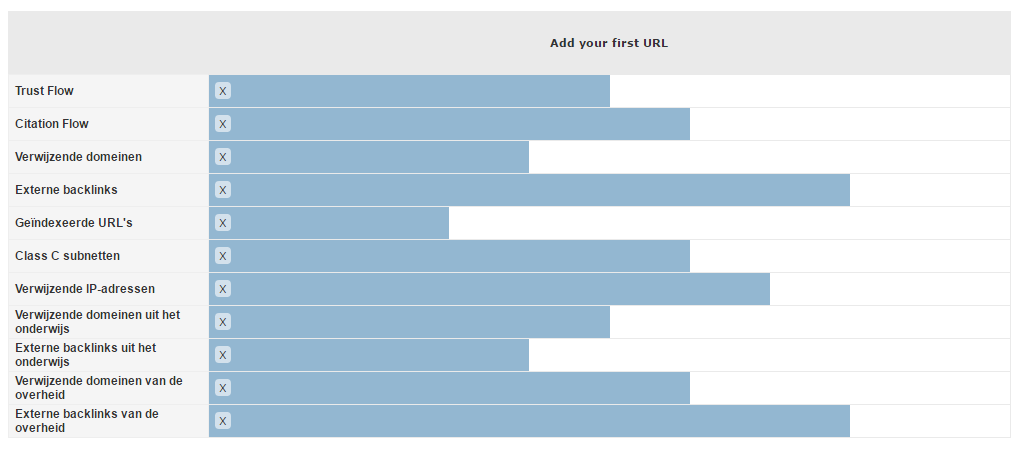
Task: Click the Class C subnetten label
Action: [67, 256]
